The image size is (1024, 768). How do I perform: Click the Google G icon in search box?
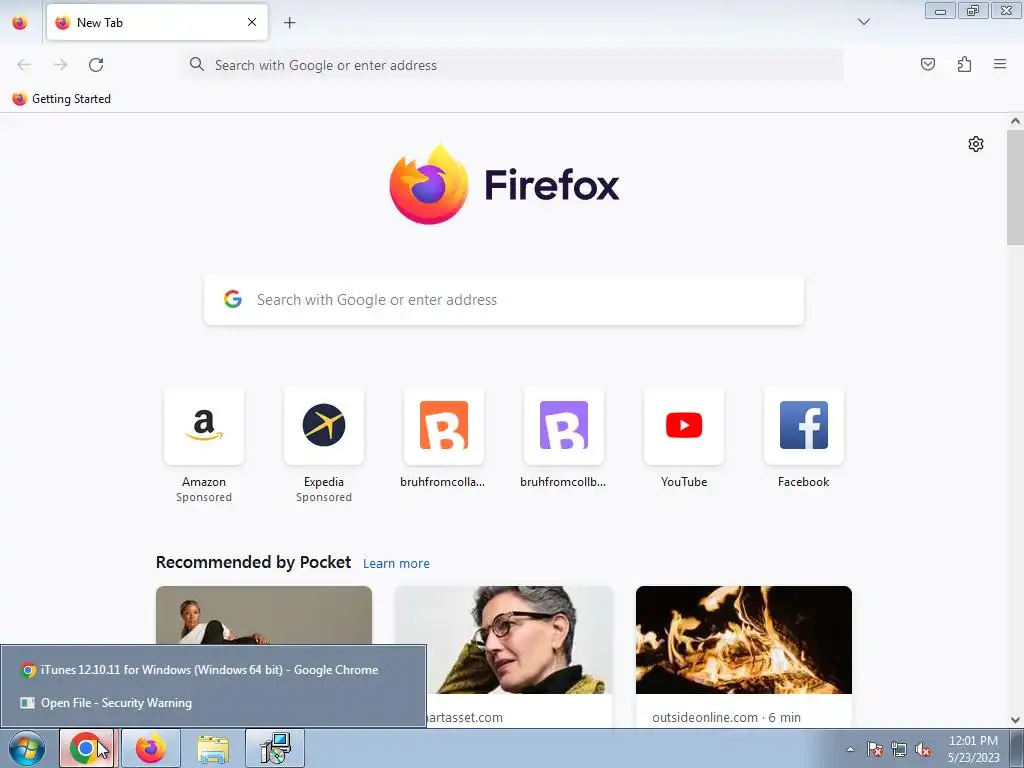(232, 299)
